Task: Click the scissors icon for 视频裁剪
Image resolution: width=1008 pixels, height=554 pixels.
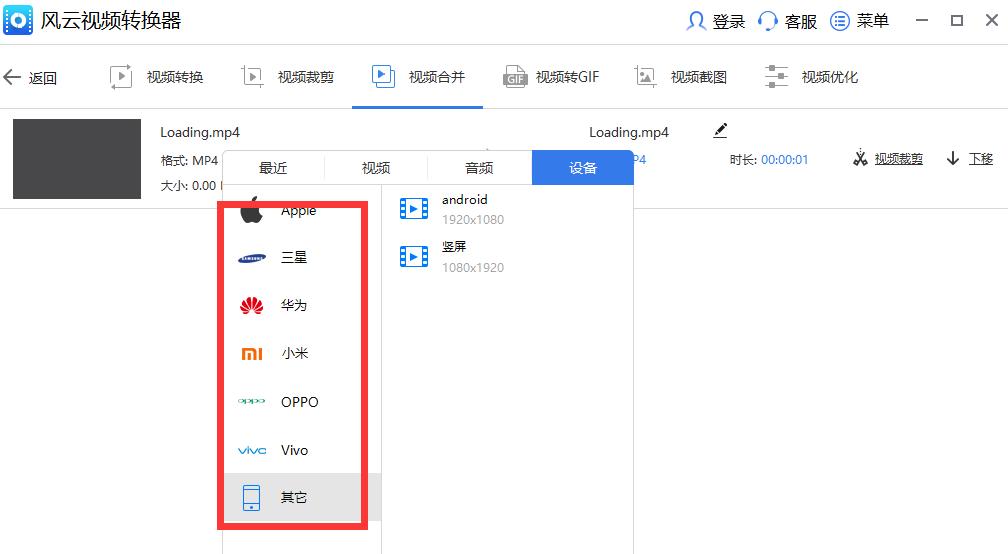Action: click(x=860, y=158)
